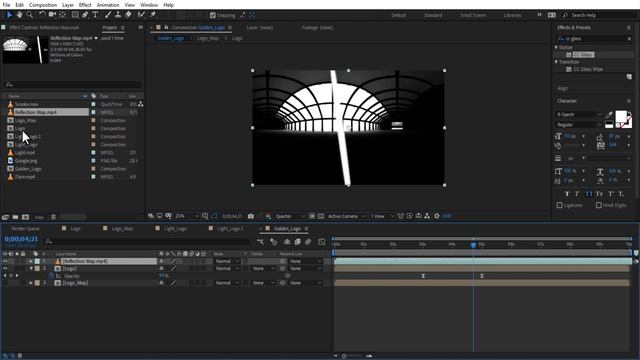This screenshot has width=640, height=360.
Task: Select CC Glass Wipe transition effect
Action: tap(588, 69)
